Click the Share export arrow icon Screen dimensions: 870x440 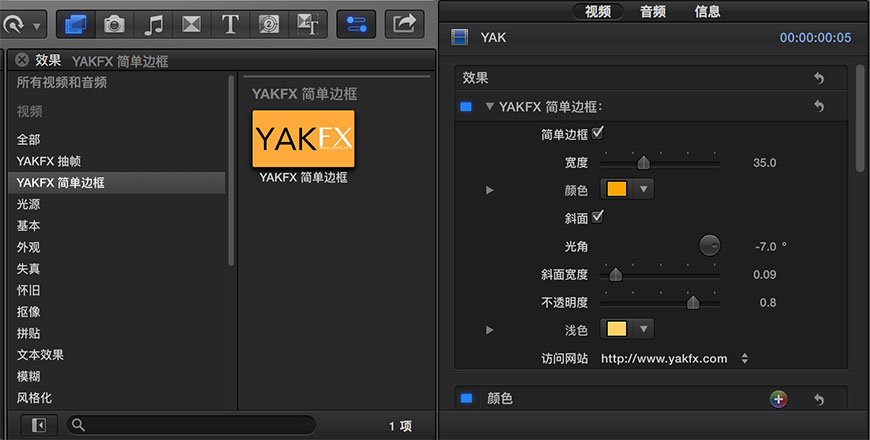[404, 24]
